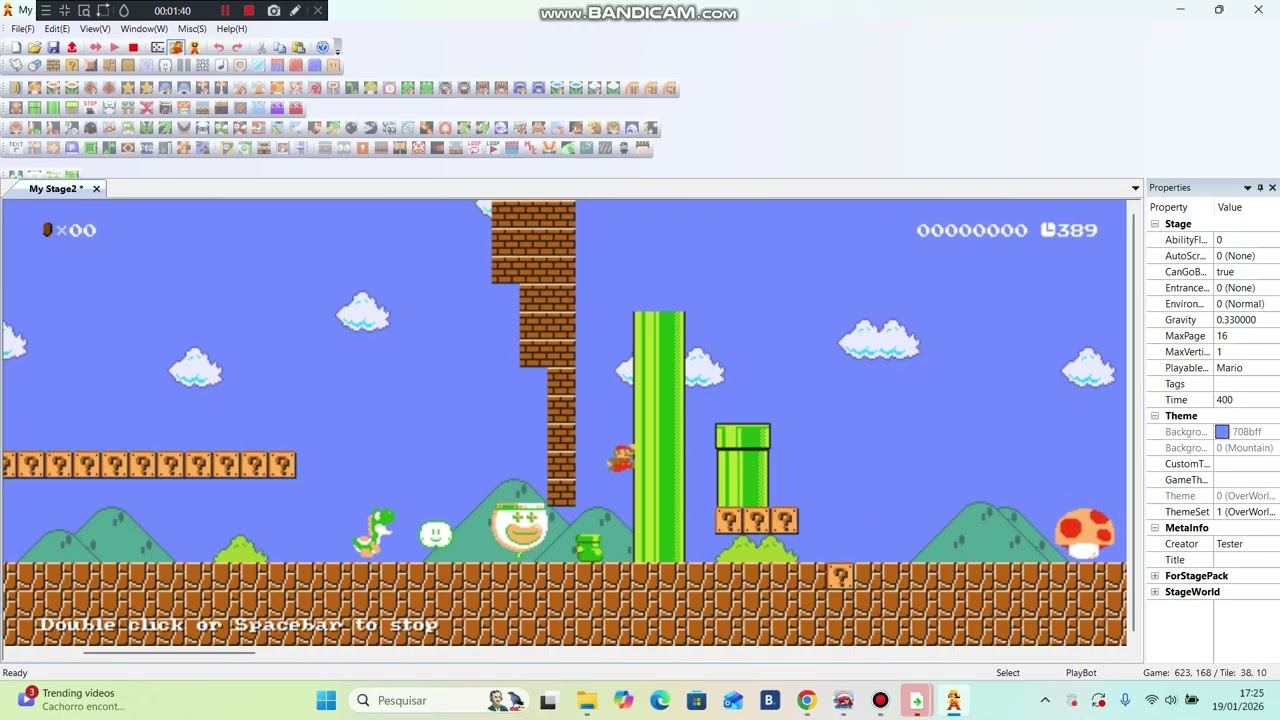Select the STOP sign item icon
The image size is (1280, 720).
[90, 107]
